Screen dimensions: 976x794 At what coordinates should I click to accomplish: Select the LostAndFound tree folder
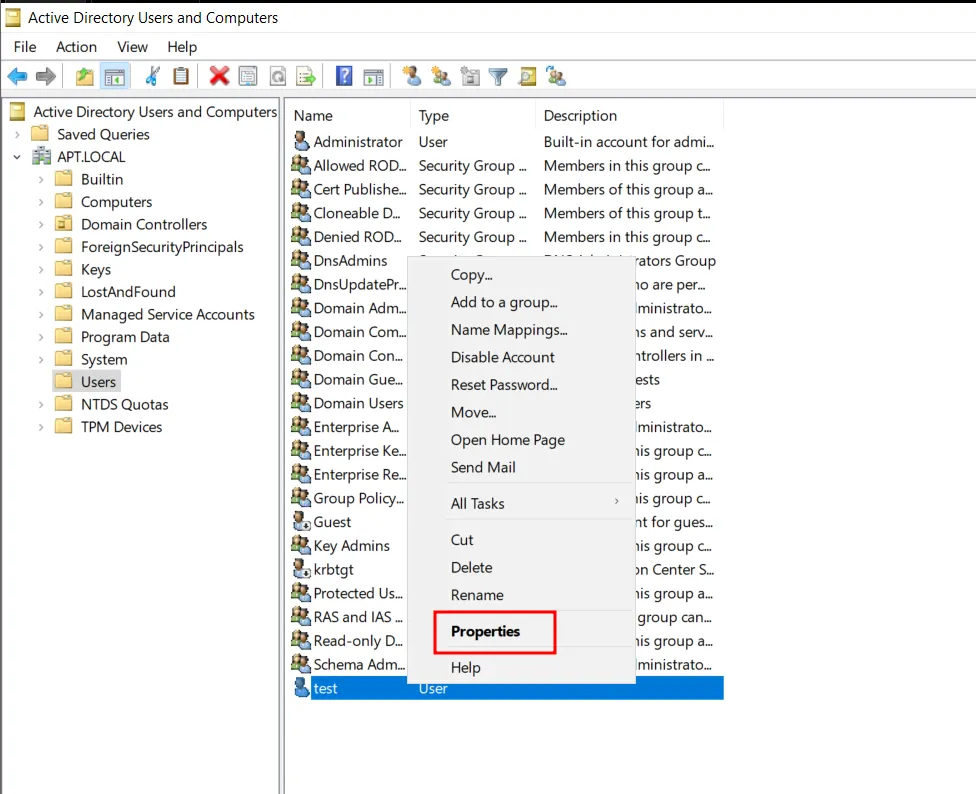[x=115, y=292]
